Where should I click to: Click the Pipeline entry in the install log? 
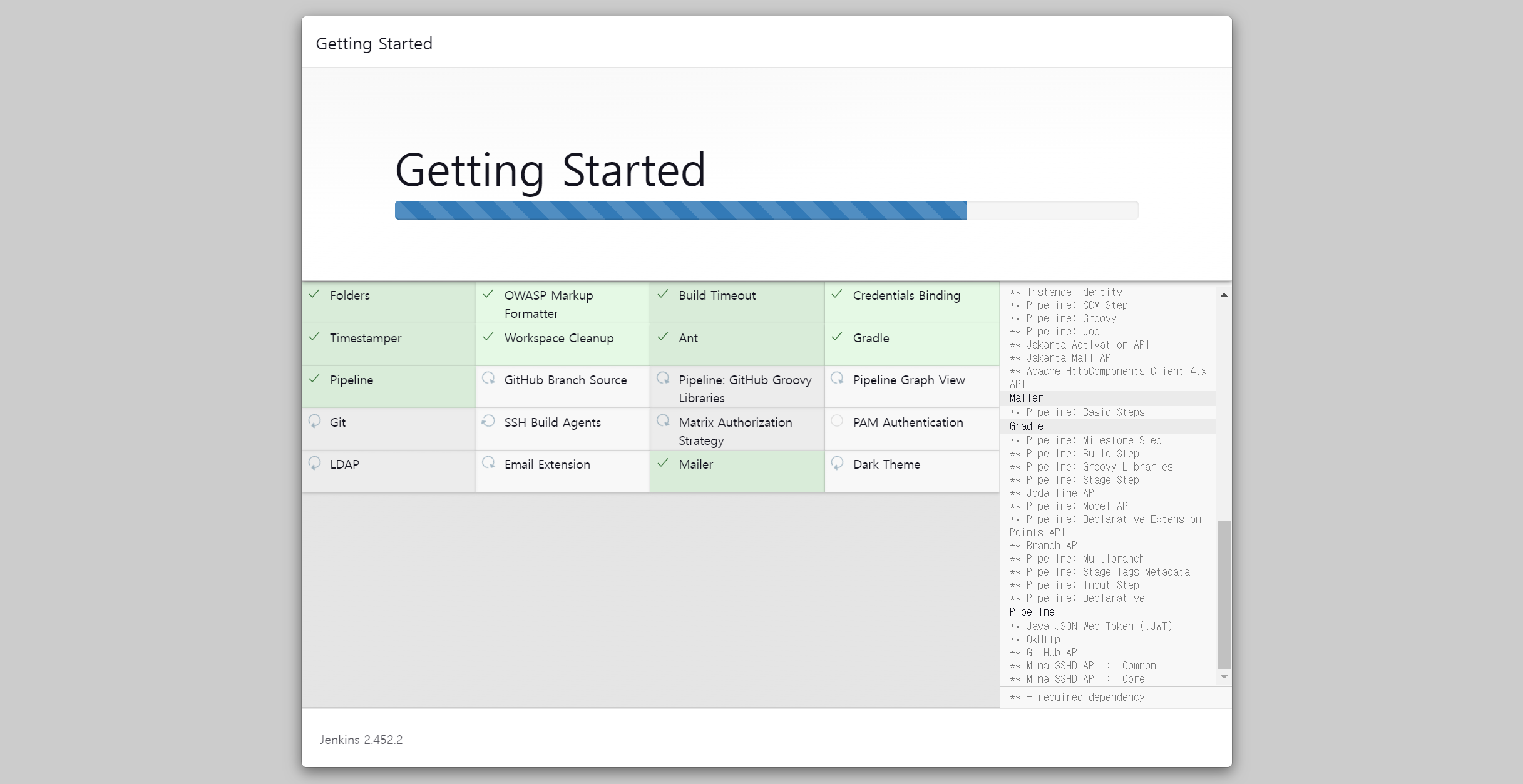point(1032,612)
